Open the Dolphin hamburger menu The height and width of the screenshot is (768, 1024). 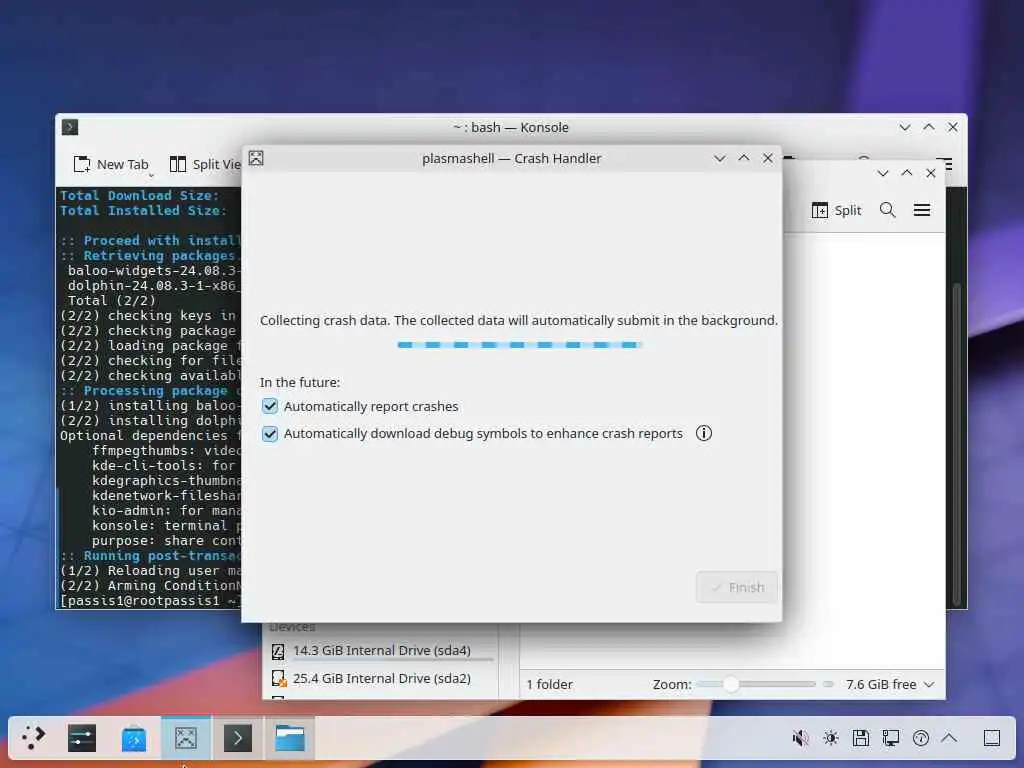pos(921,210)
